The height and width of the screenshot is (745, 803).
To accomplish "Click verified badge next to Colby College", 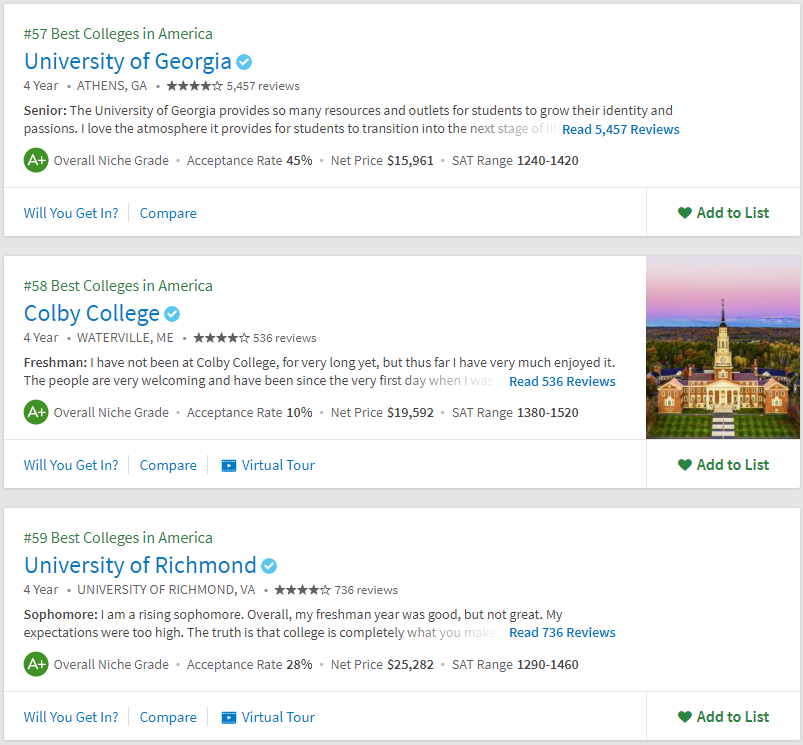I will click(172, 314).
